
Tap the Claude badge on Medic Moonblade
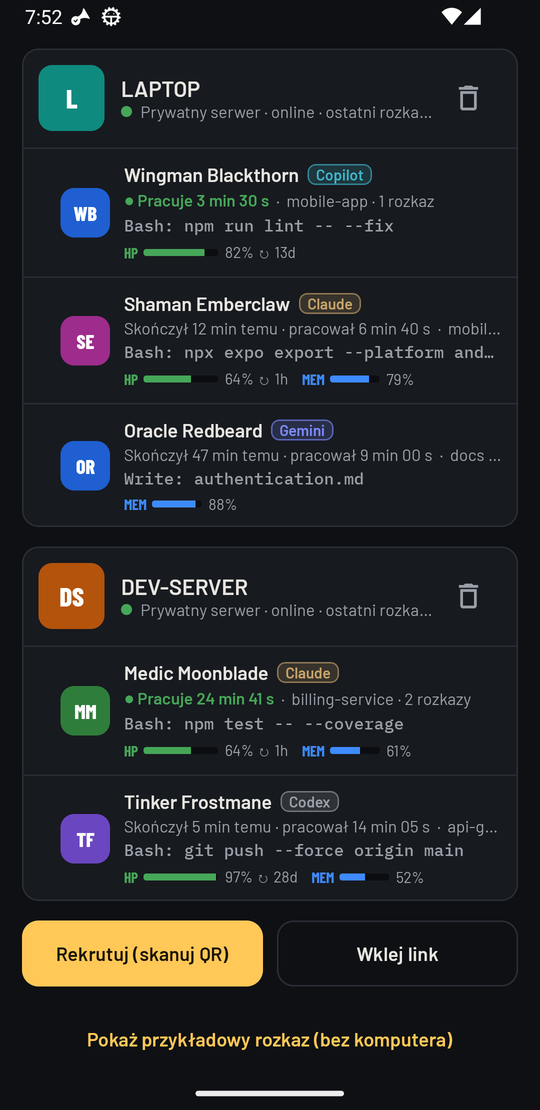[308, 673]
